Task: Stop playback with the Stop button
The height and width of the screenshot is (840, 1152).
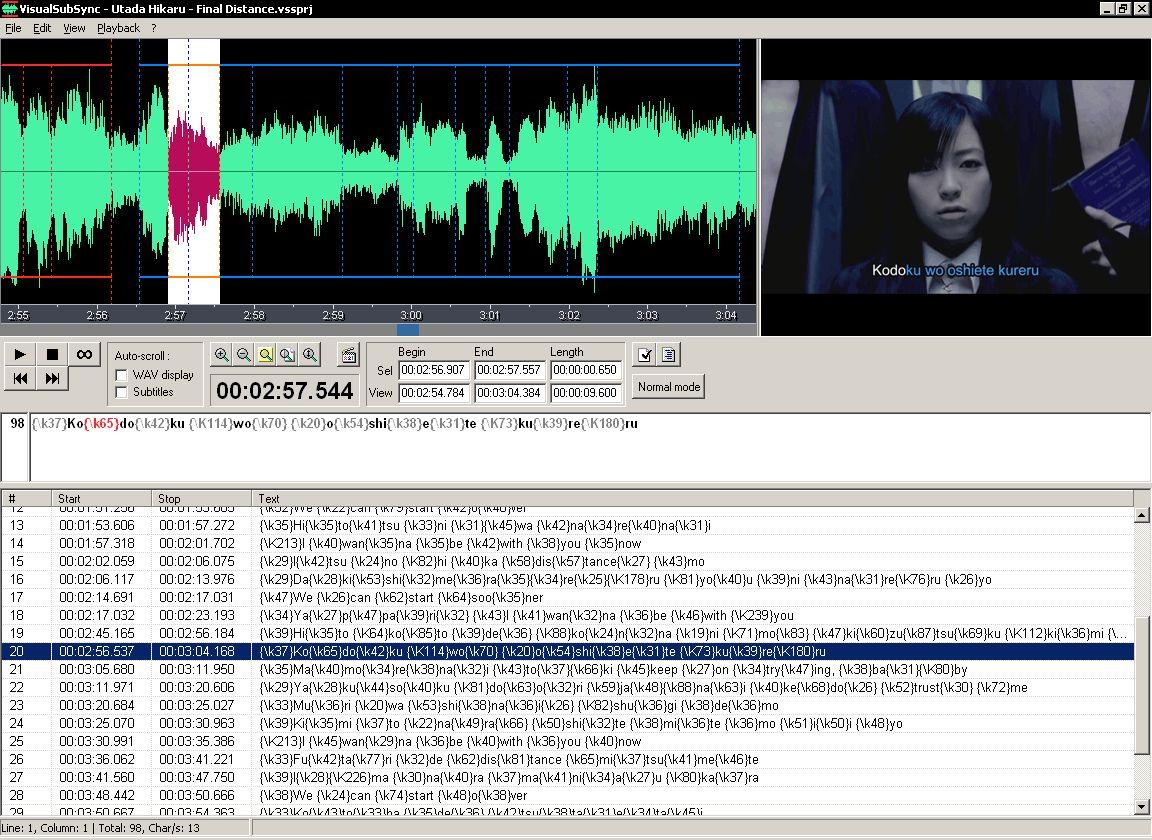Action: click(52, 354)
